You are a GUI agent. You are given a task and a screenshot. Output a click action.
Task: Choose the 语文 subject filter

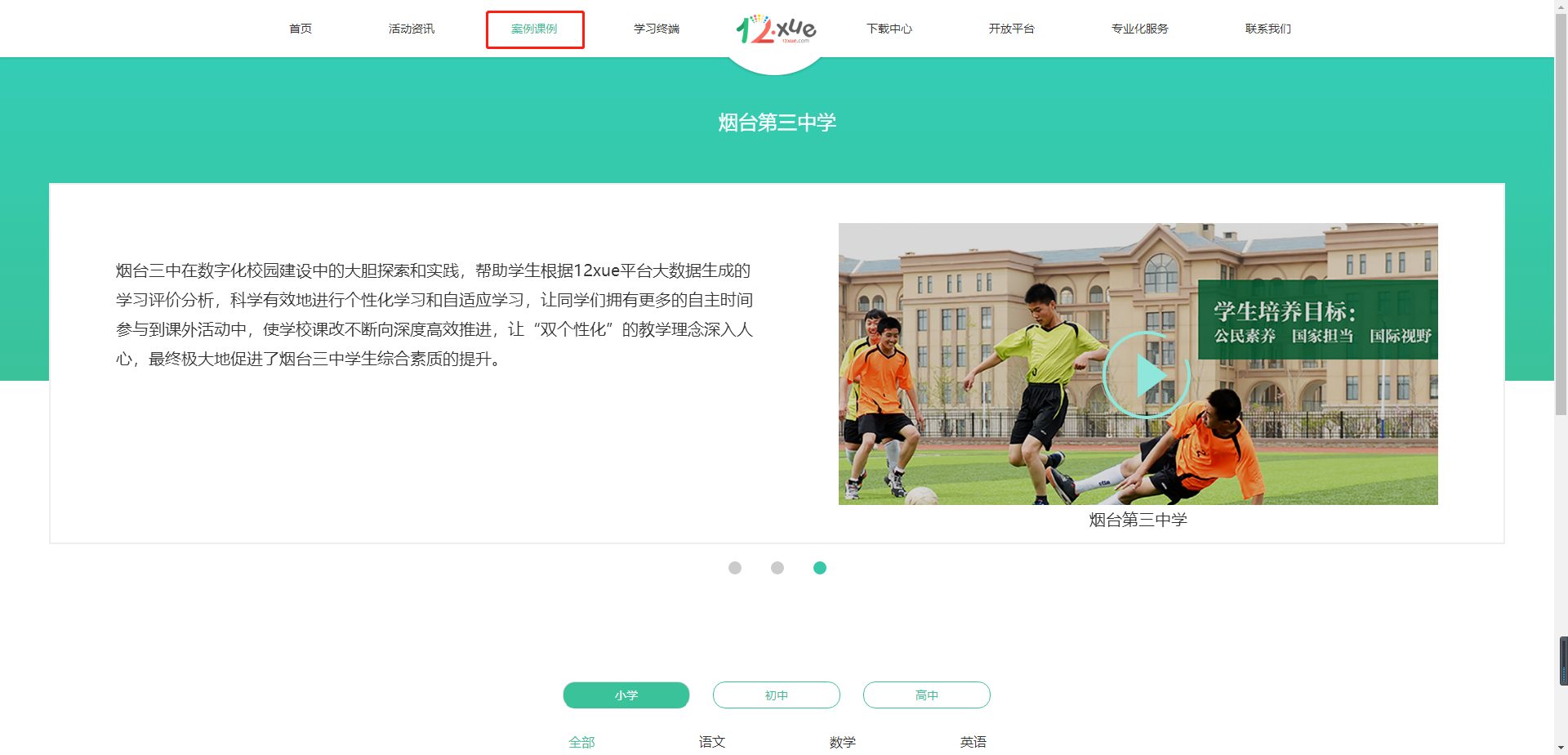click(x=712, y=742)
